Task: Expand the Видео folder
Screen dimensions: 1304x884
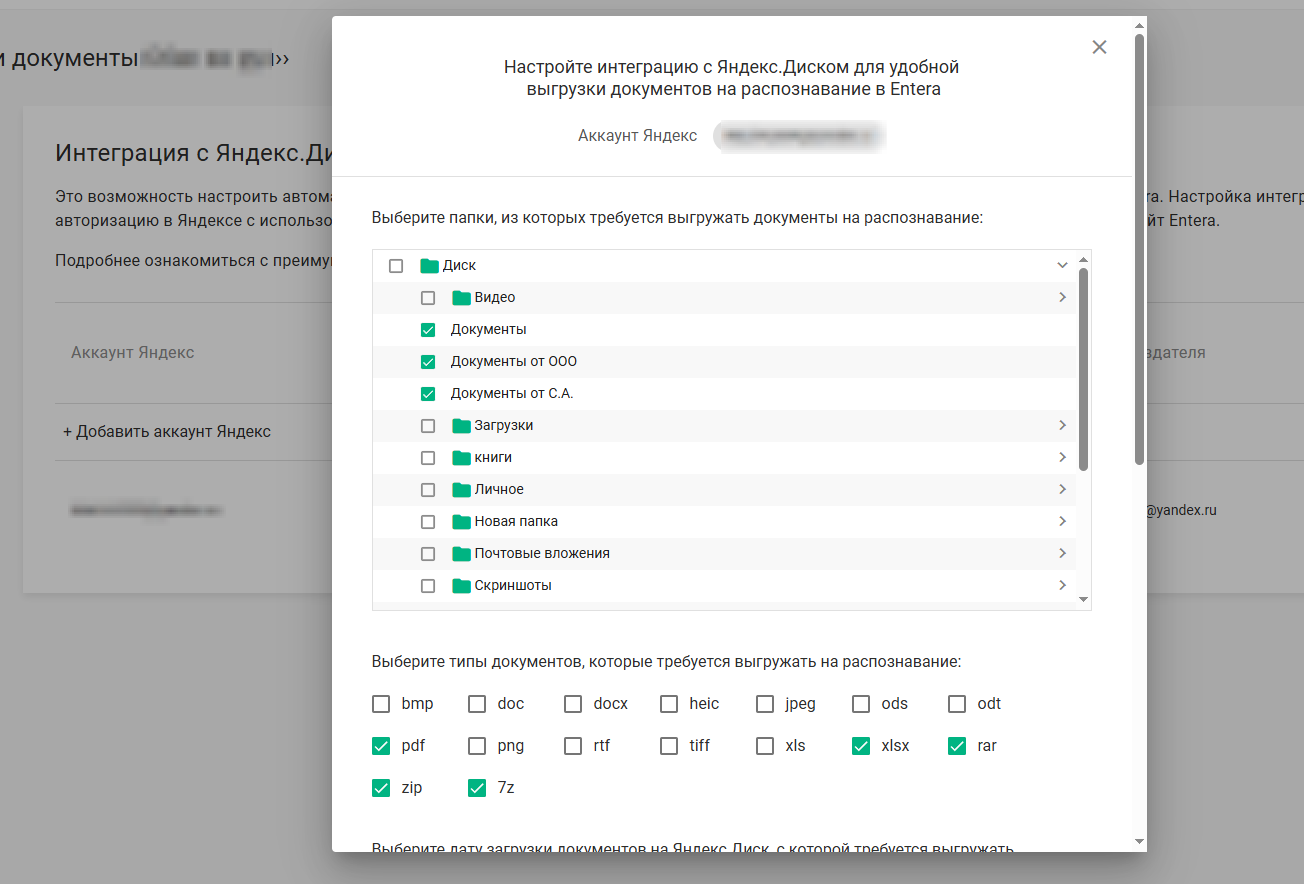Action: (x=1062, y=298)
